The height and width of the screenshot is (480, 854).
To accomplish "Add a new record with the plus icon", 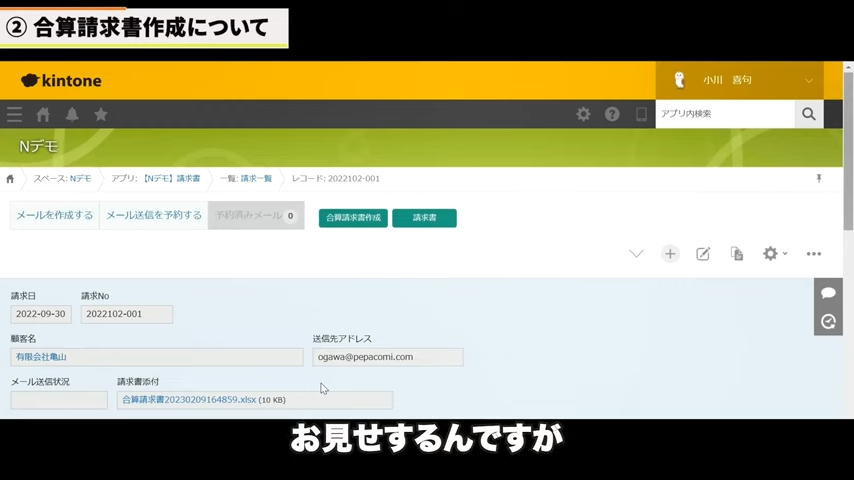I will pyautogui.click(x=670, y=254).
